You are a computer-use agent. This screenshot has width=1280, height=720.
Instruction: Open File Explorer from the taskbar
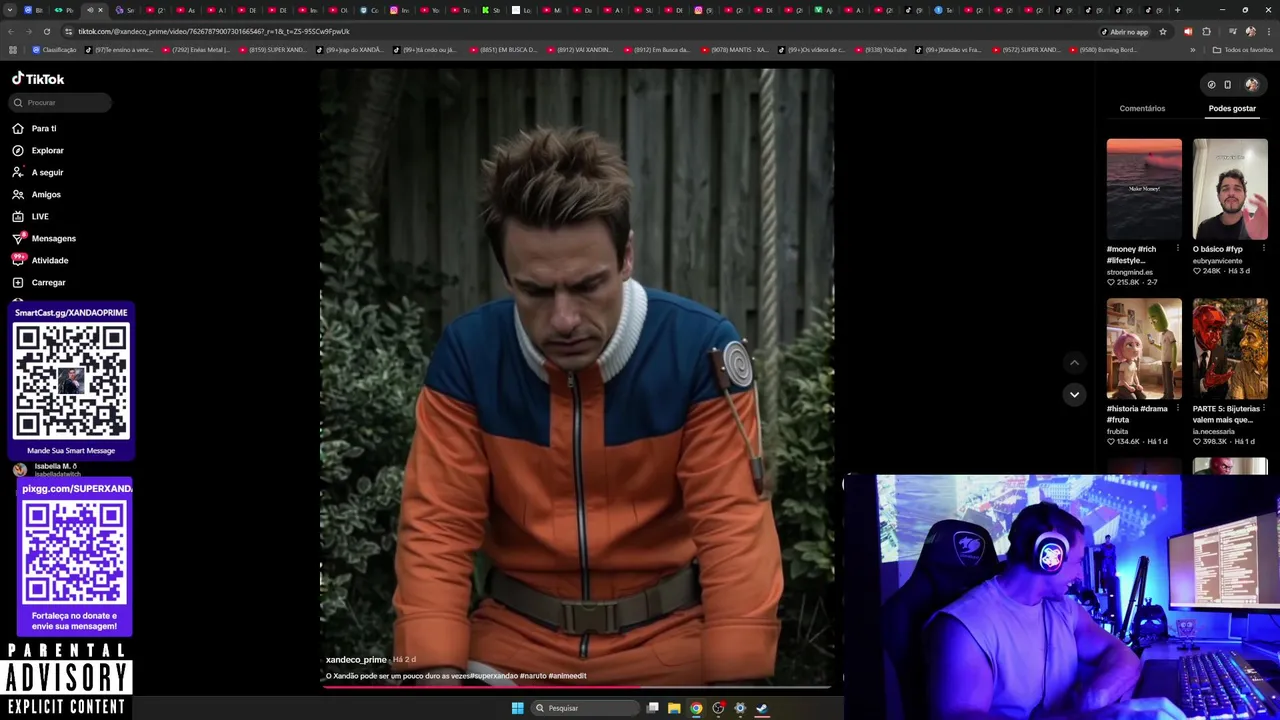674,708
